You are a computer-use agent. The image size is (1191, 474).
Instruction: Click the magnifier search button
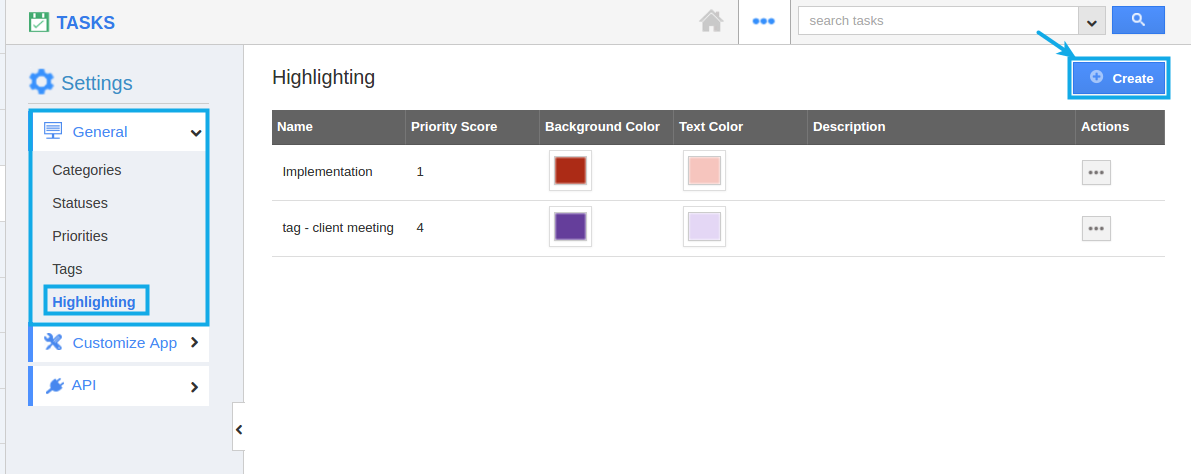pyautogui.click(x=1138, y=20)
